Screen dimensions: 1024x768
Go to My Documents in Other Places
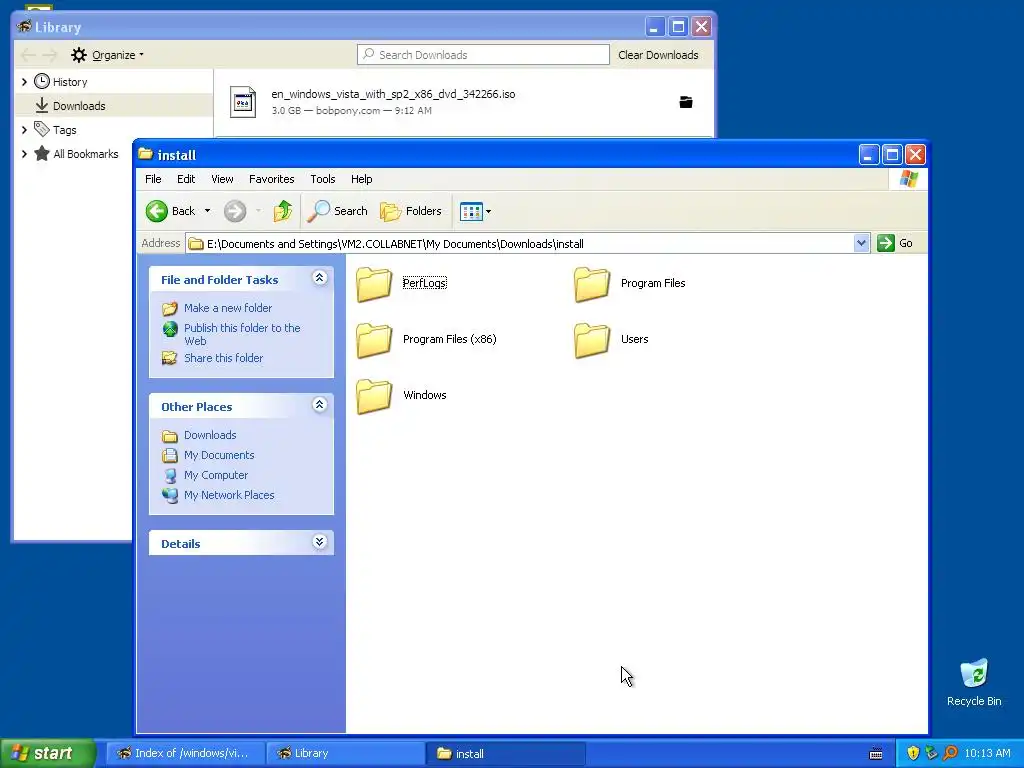pos(219,455)
